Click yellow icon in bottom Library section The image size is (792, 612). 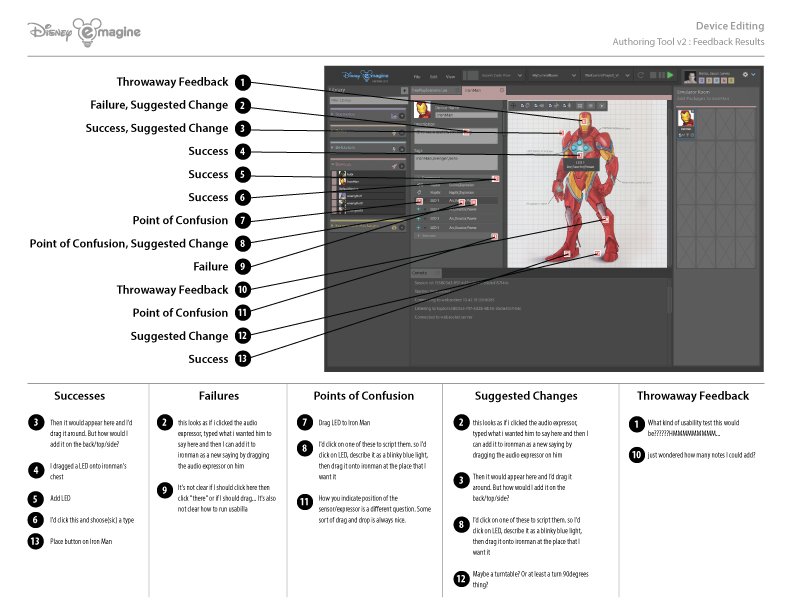[394, 227]
